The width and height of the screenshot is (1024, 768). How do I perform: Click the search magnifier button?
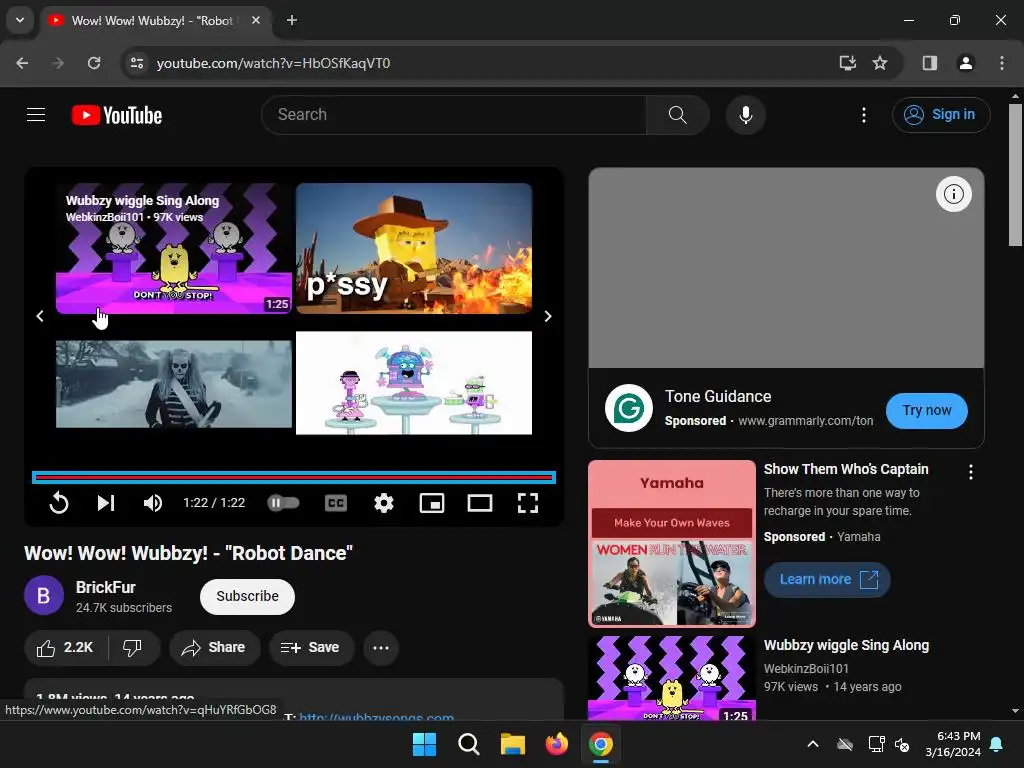click(x=678, y=115)
